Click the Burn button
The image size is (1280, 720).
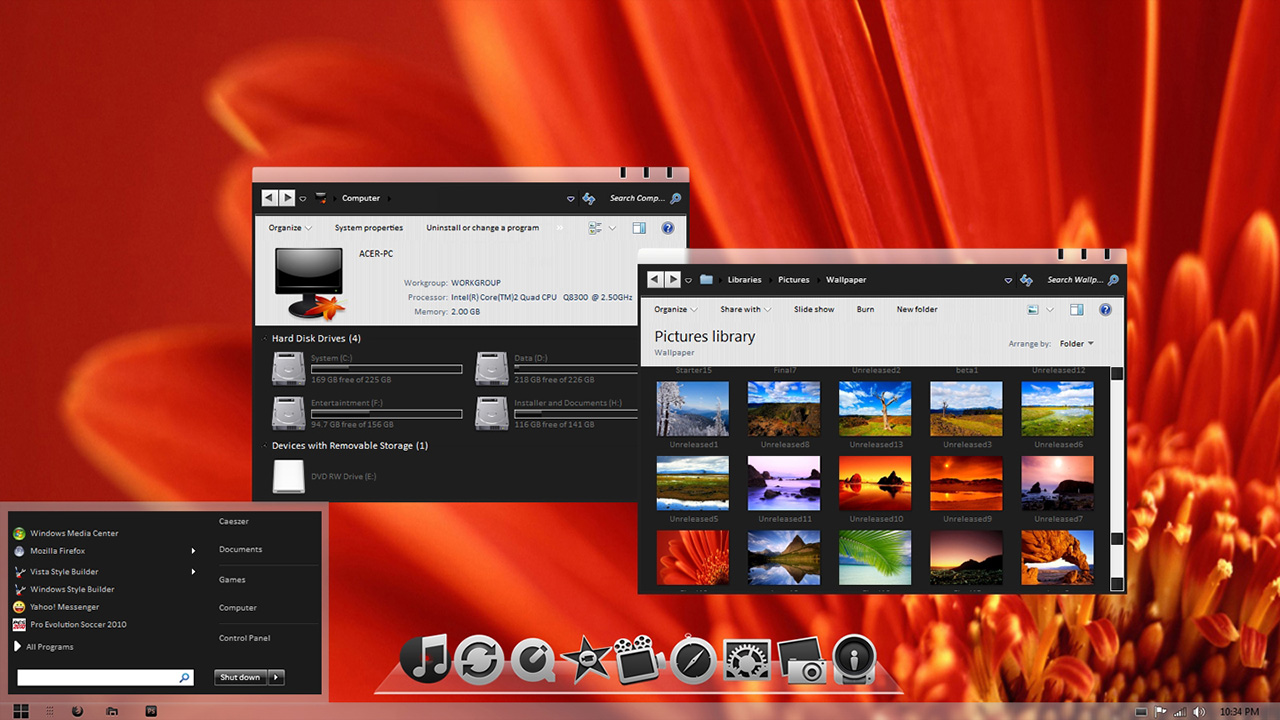coord(866,310)
